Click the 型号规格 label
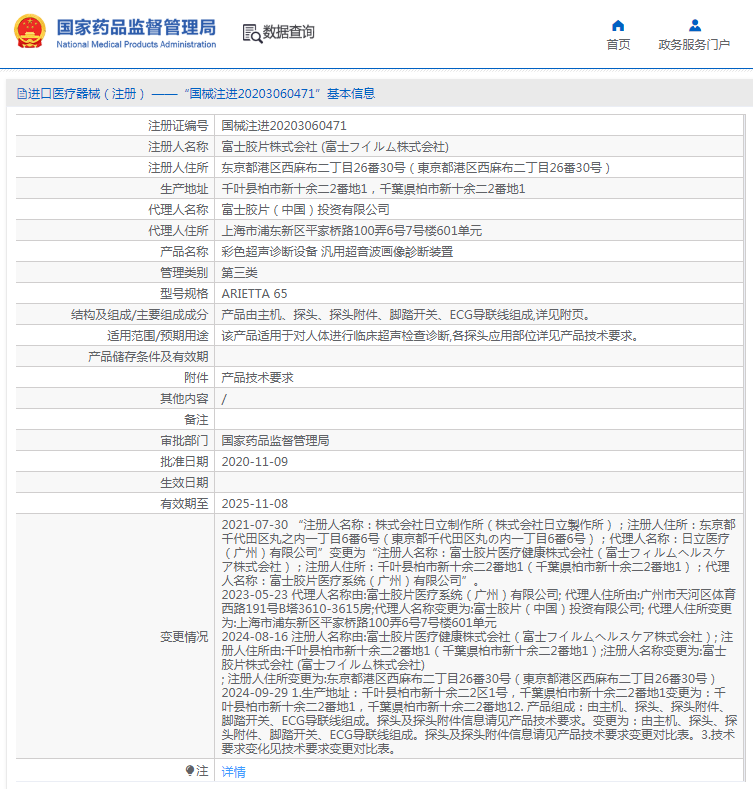 point(184,294)
